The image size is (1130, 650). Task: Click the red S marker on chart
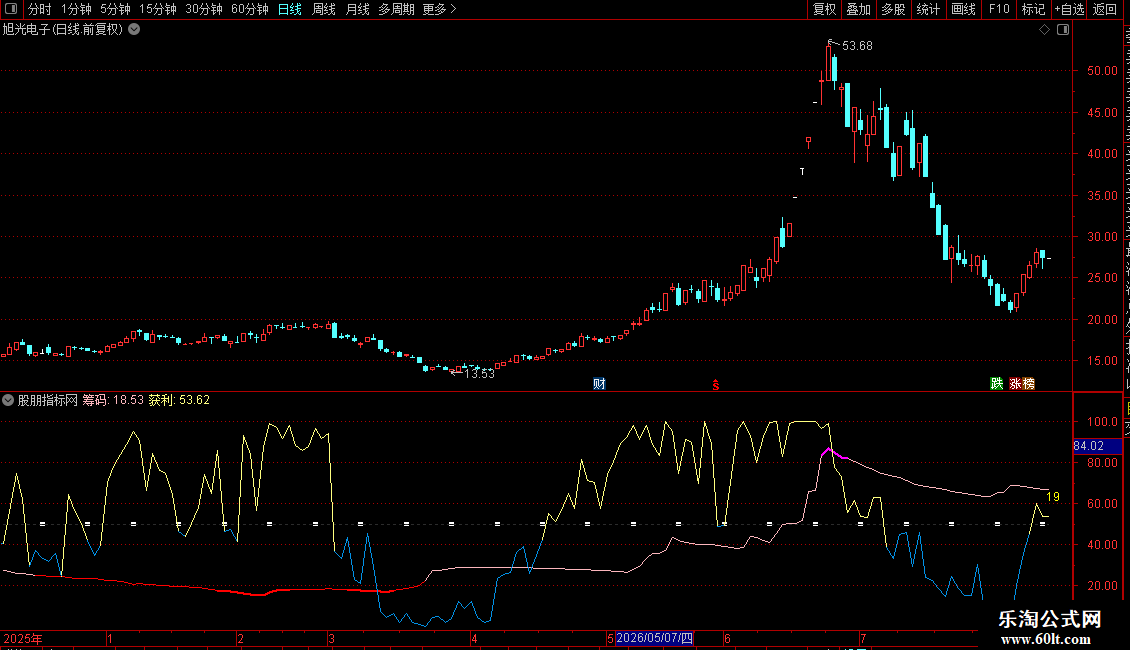coord(716,384)
